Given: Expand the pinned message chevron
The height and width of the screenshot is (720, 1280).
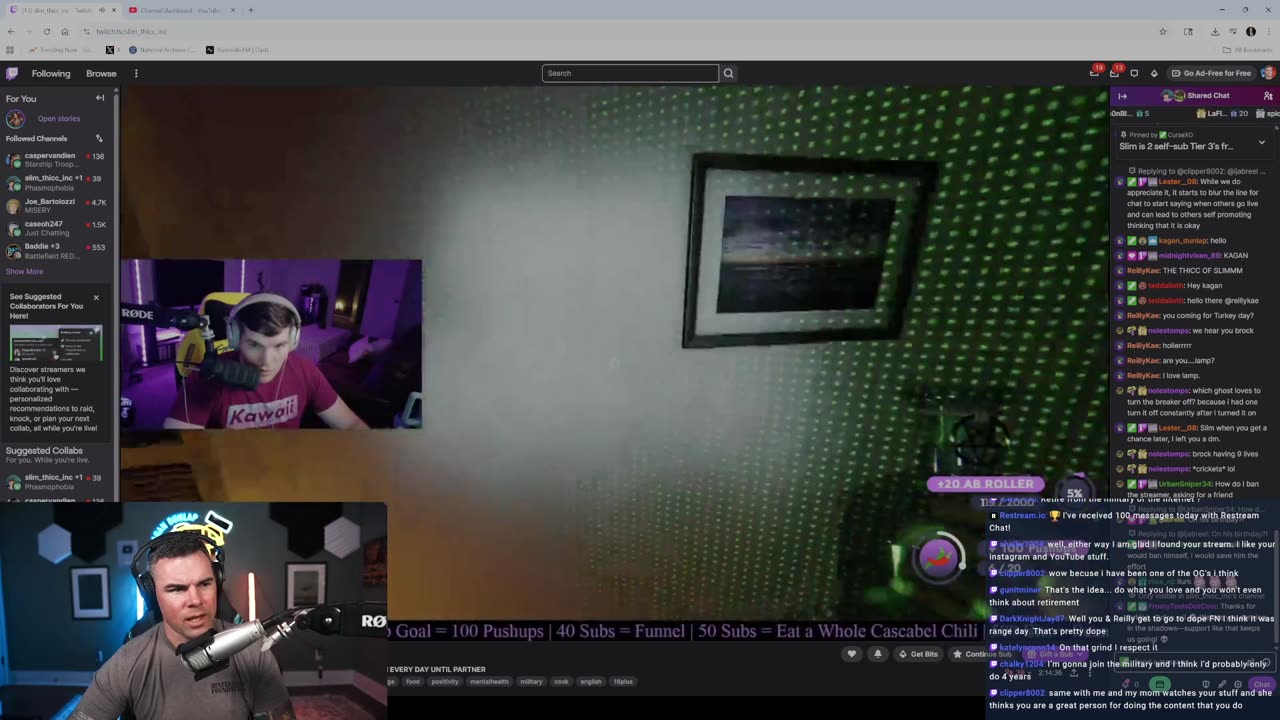Looking at the screenshot, I should [x=1261, y=143].
